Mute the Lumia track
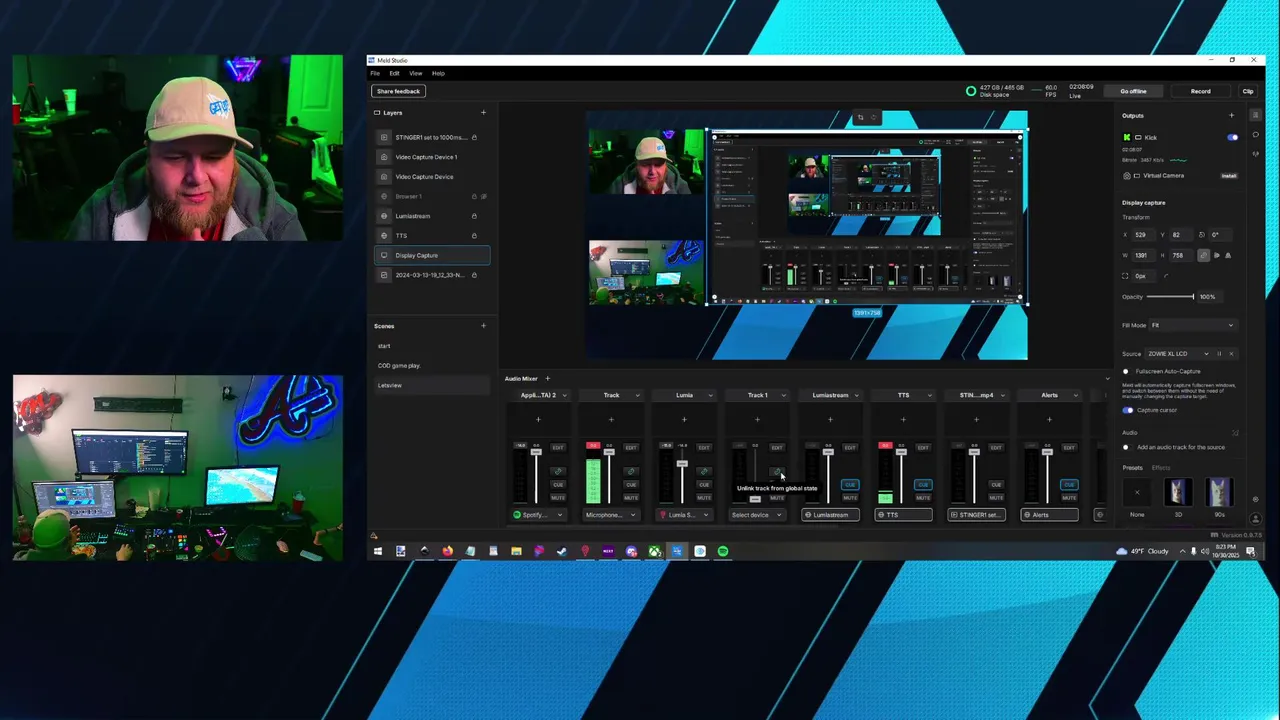Image resolution: width=1280 pixels, height=720 pixels. tap(704, 497)
